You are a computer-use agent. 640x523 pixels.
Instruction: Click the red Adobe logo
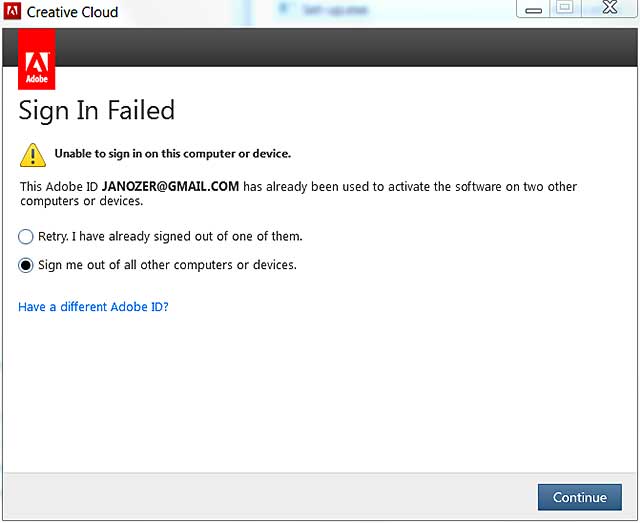(37, 60)
